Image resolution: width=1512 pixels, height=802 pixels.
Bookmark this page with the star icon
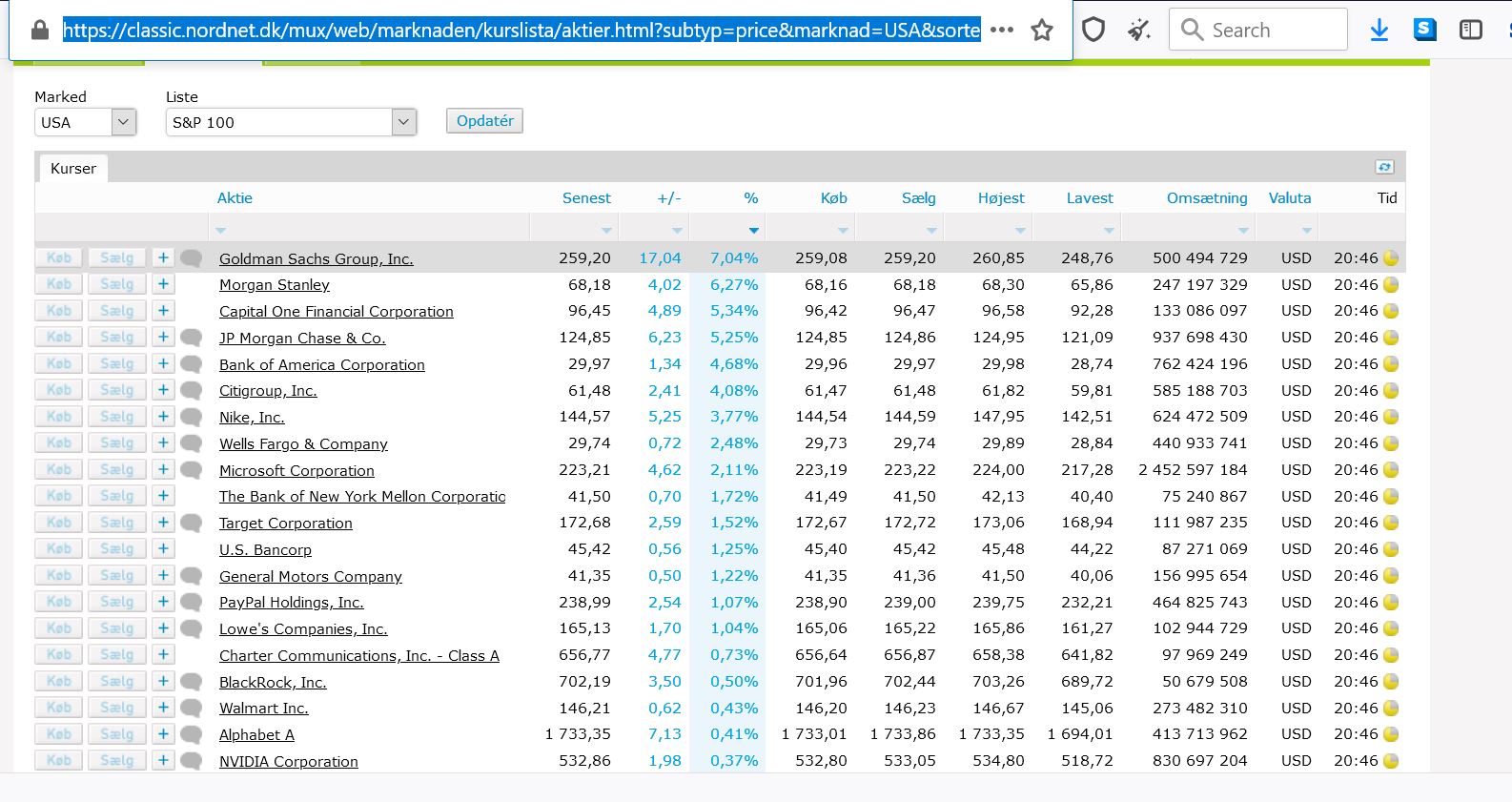point(1042,31)
